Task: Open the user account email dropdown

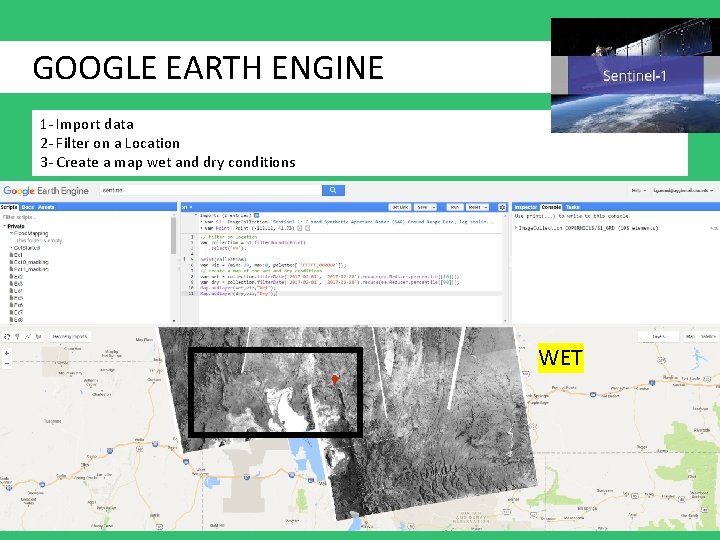Action: point(683,190)
